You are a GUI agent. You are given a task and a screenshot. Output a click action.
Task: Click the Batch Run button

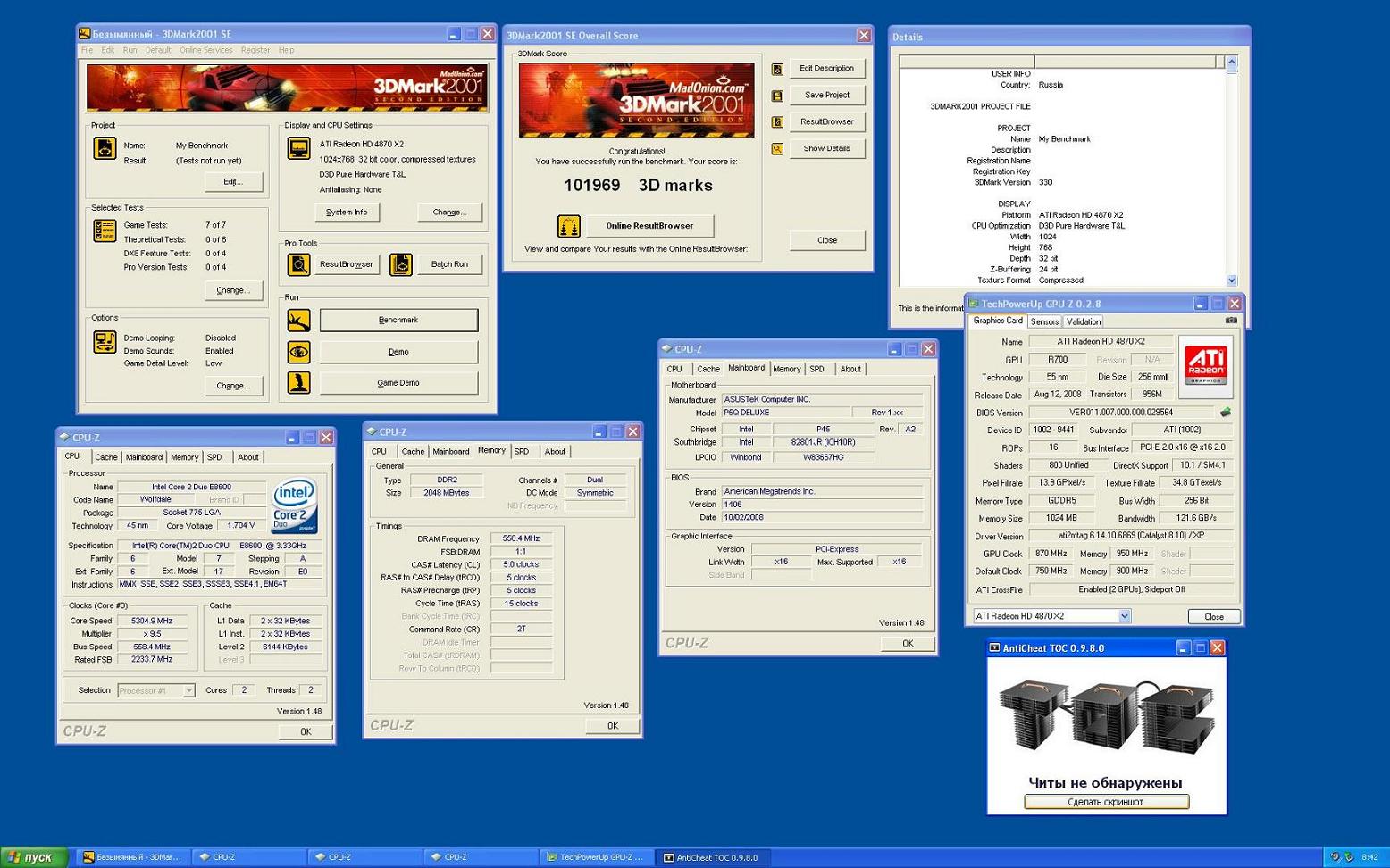(449, 264)
